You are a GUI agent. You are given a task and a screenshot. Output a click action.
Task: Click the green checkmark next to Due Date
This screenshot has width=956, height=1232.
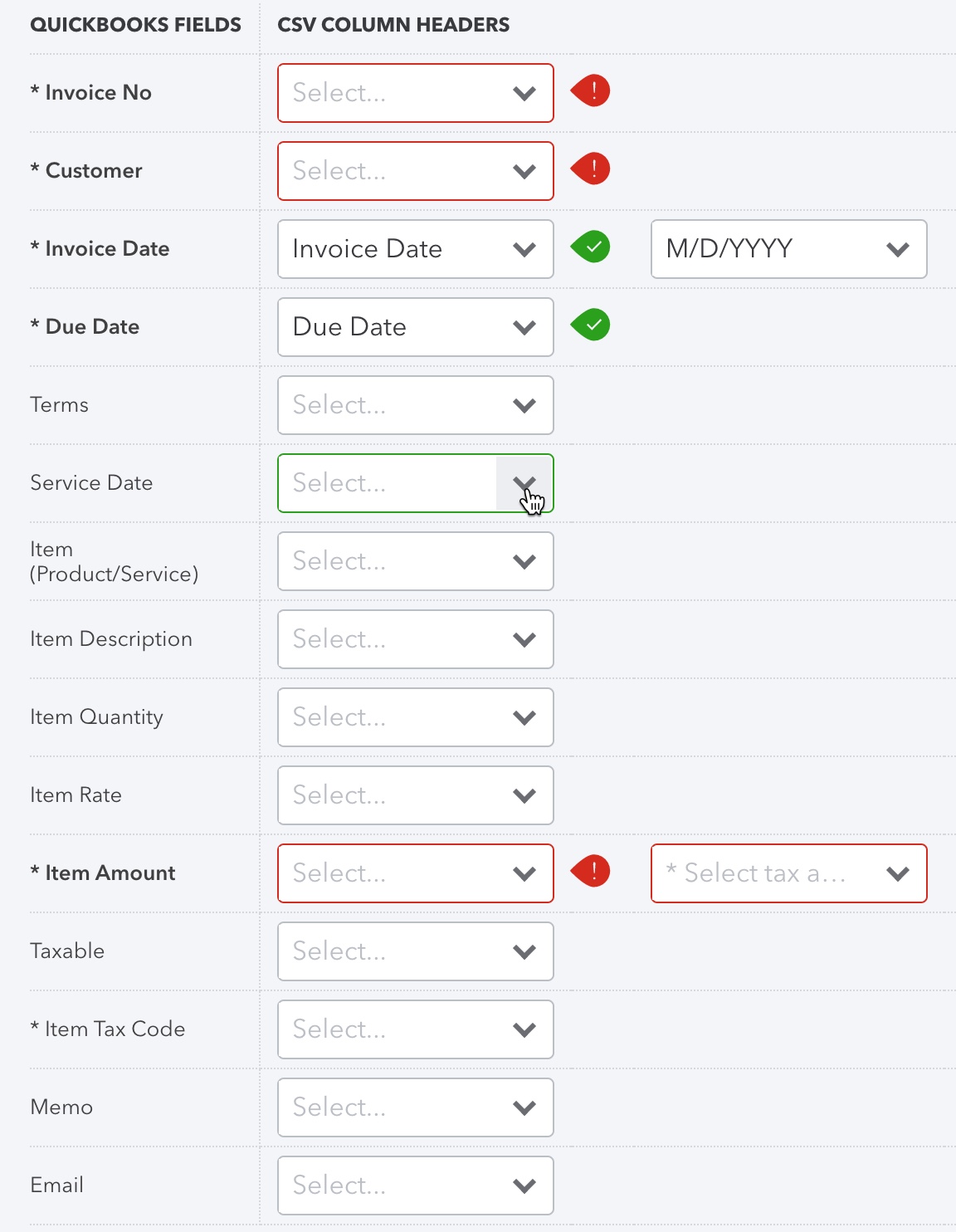[x=590, y=325]
